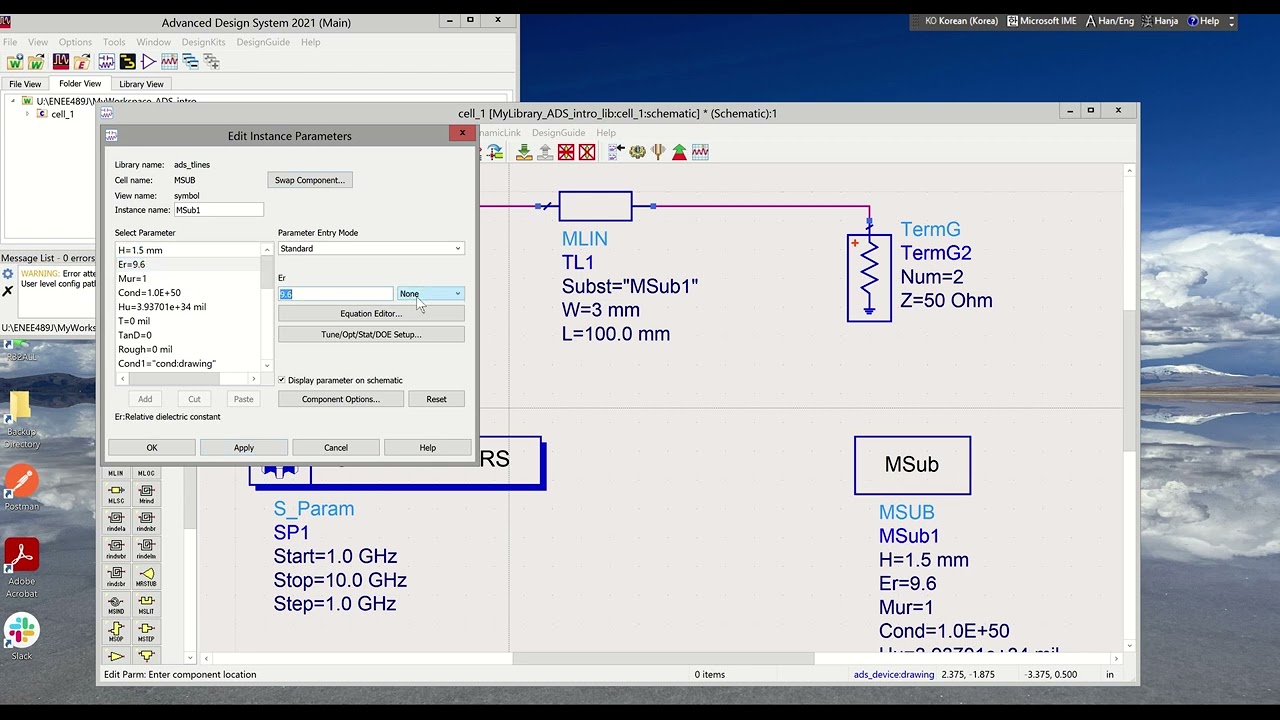Click the hide all windows icon in Main toolbar
Viewport: 1280px width, 720px height.
[190, 62]
